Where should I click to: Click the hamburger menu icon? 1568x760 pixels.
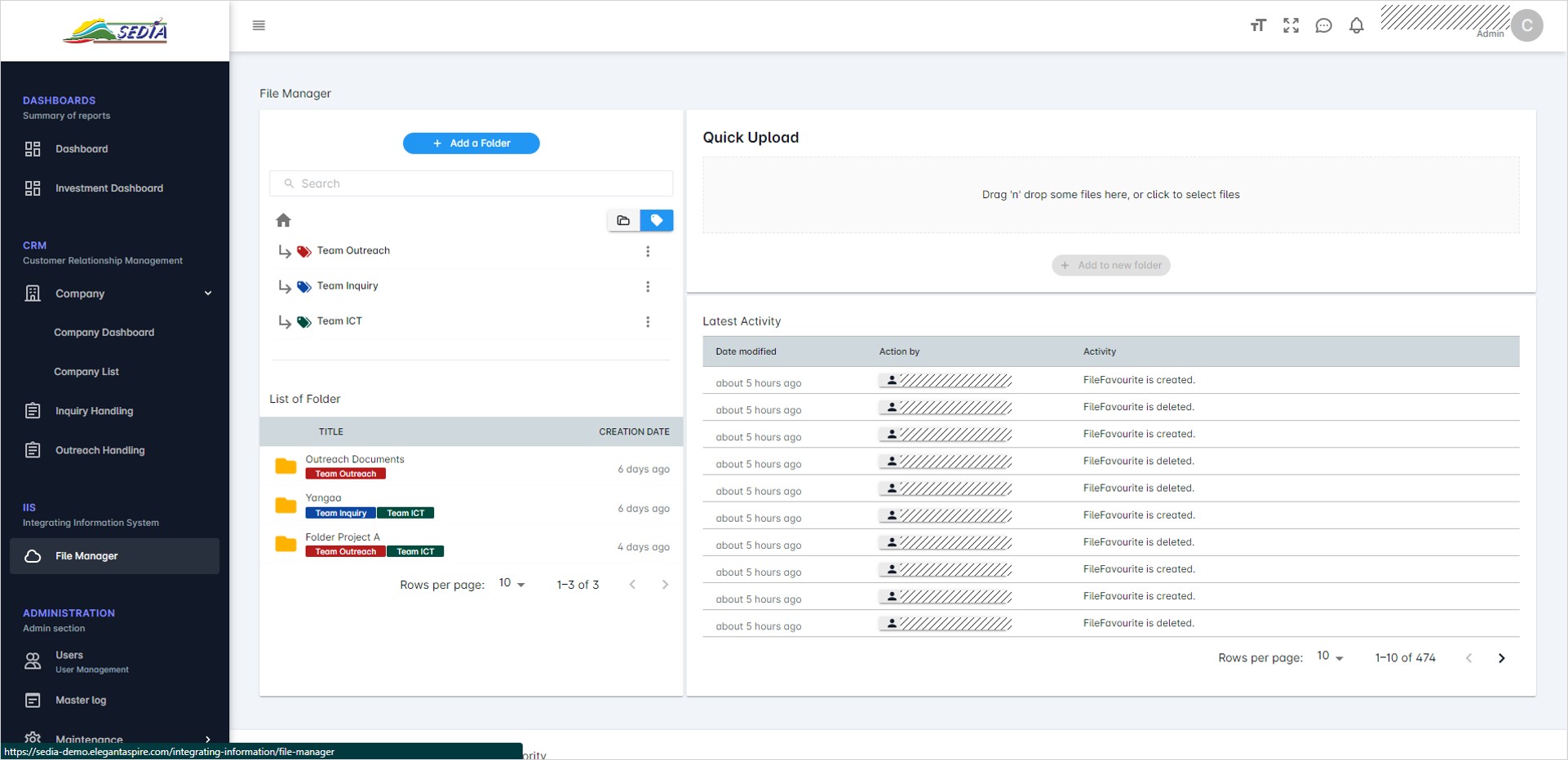coord(259,25)
